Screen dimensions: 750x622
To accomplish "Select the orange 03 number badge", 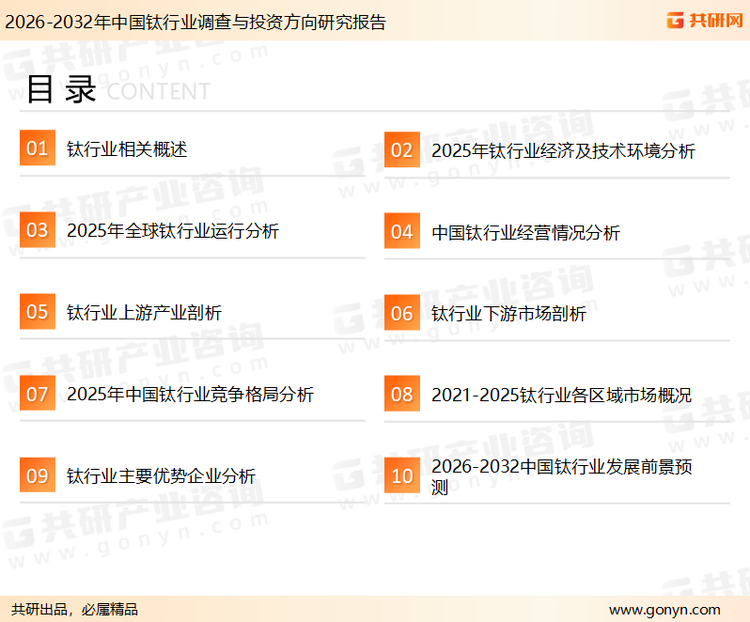I will (37, 230).
